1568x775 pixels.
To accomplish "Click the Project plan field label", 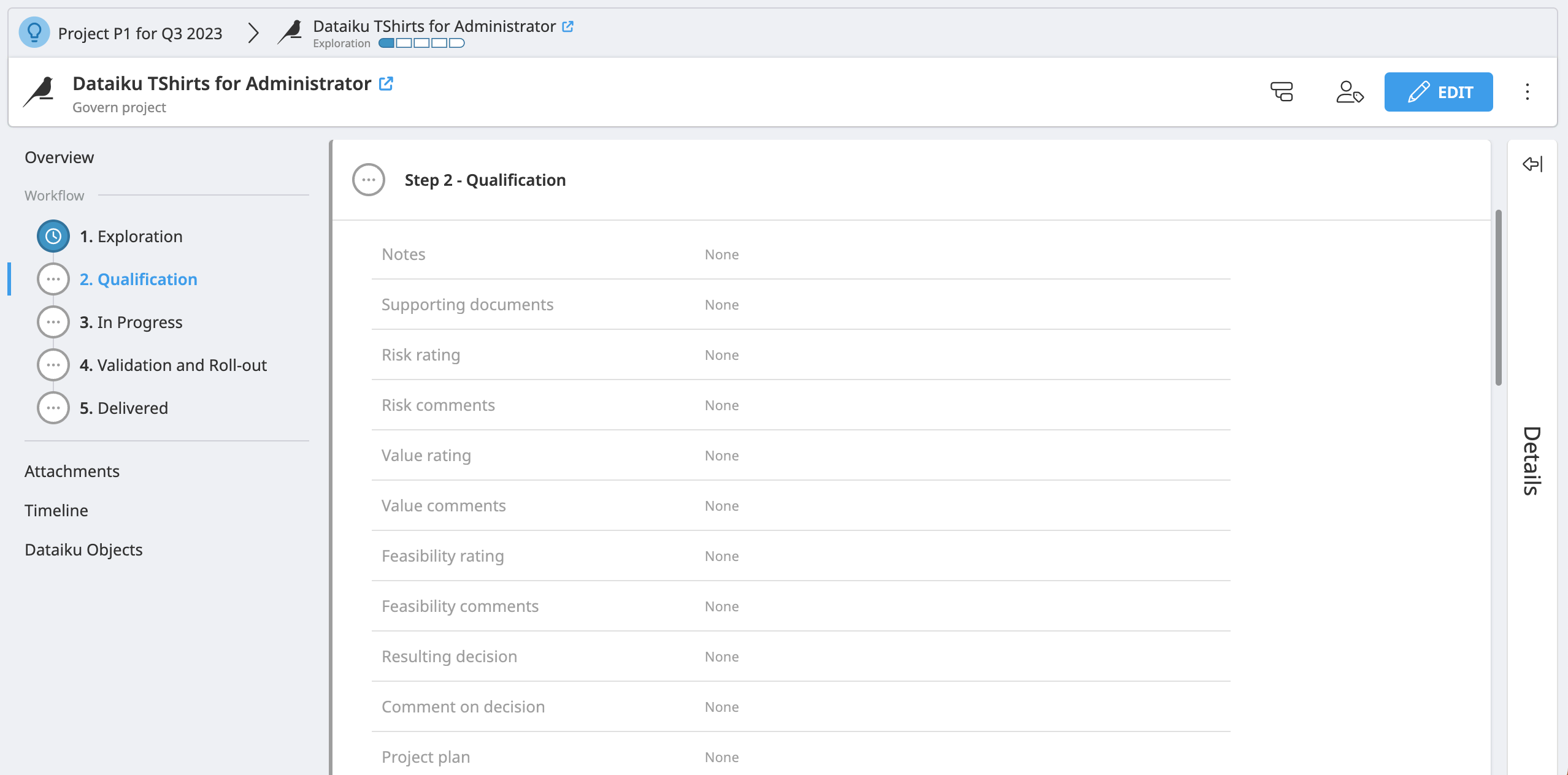I will tap(426, 757).
